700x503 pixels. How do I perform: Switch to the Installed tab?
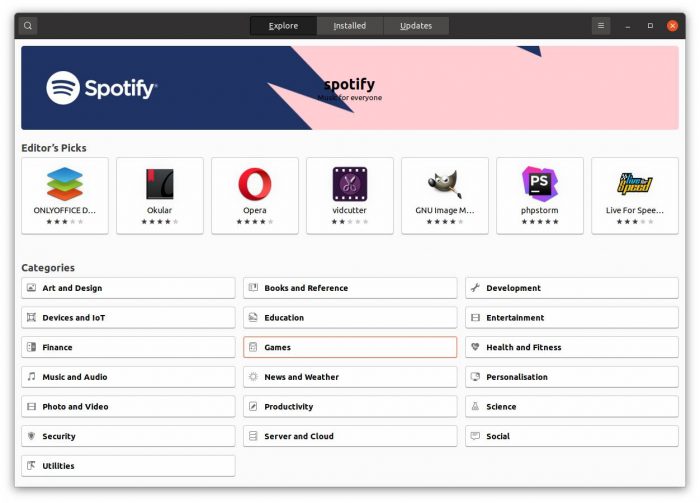click(x=349, y=26)
